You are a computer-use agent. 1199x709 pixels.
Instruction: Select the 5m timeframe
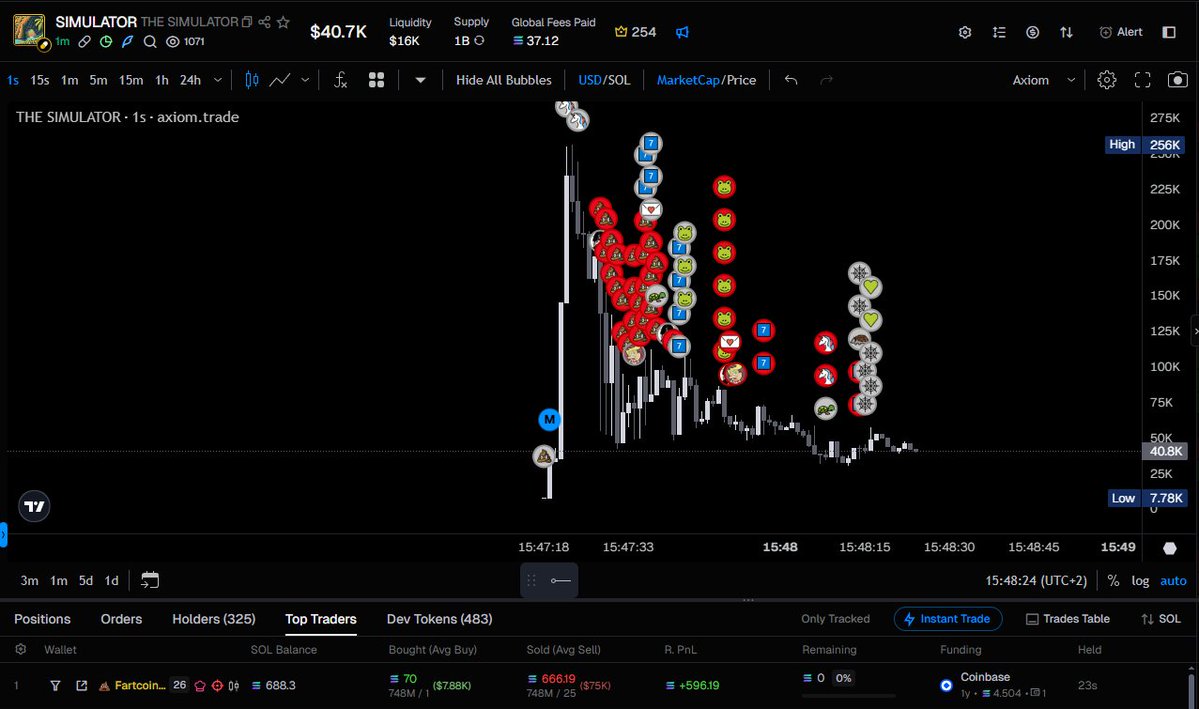point(98,80)
